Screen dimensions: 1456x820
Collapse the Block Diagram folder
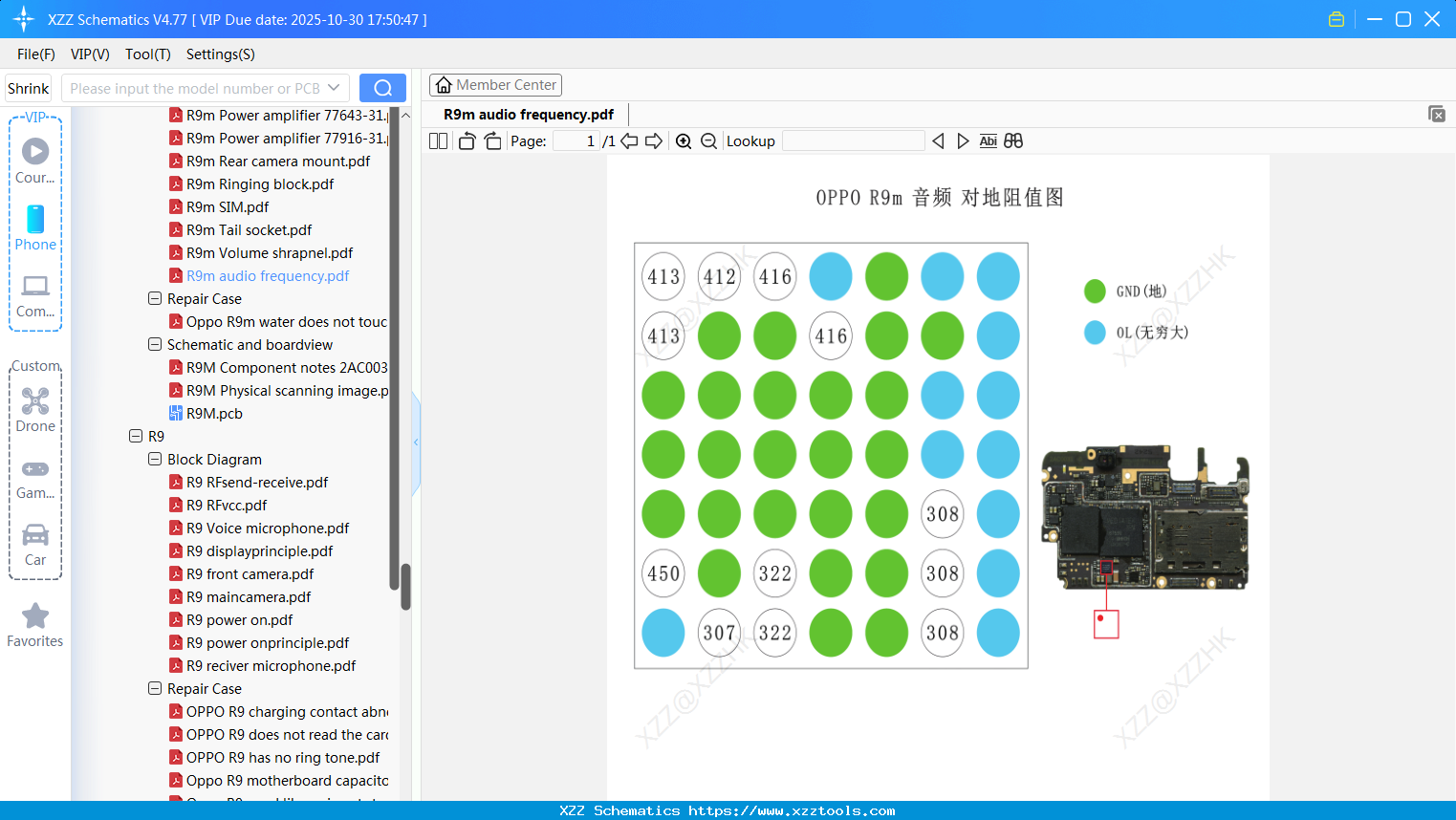(x=155, y=459)
